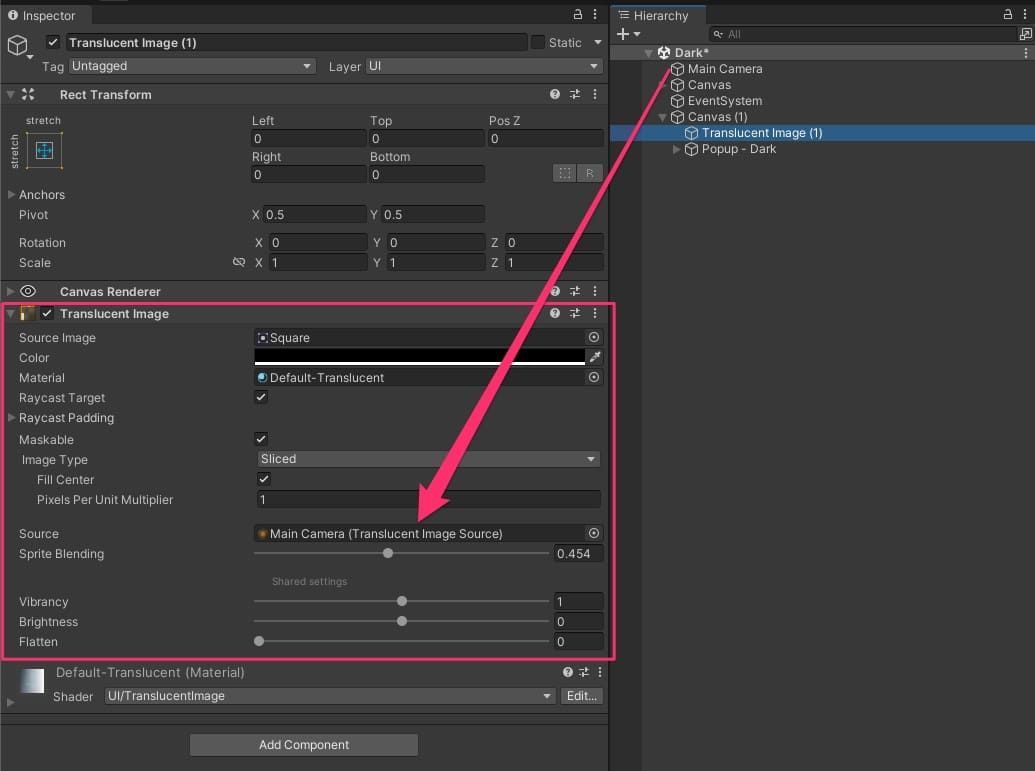Click the Hierarchy lock icon
This screenshot has height=771, width=1035.
(x=1007, y=14)
